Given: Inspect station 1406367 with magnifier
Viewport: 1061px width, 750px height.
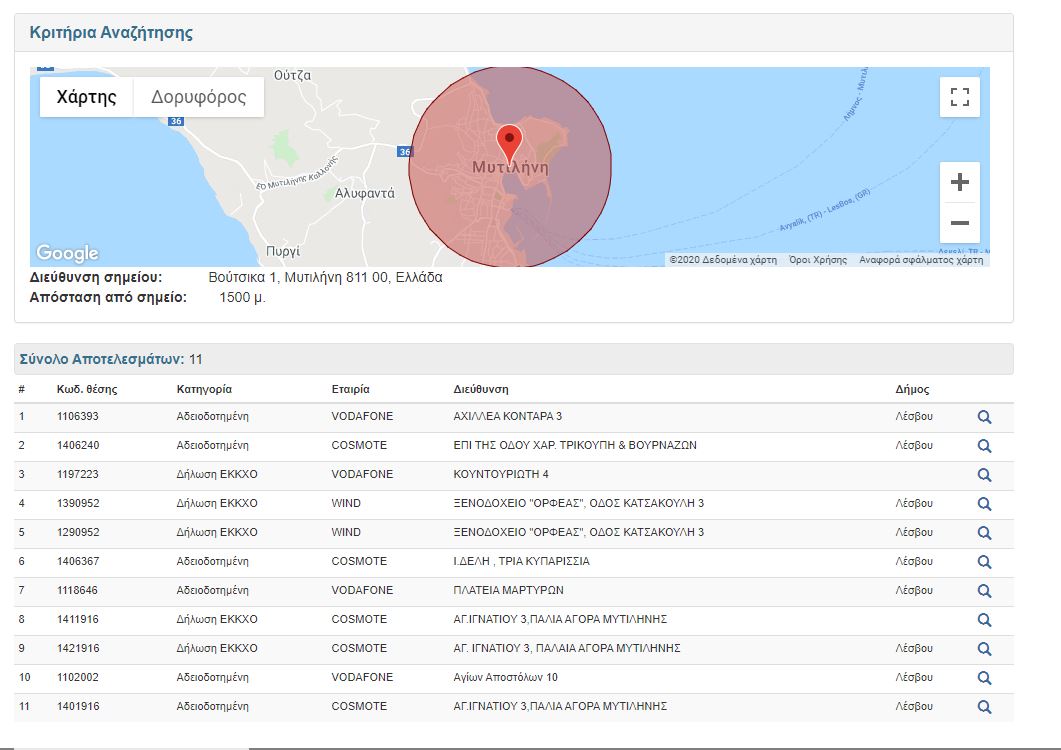Looking at the screenshot, I should [x=985, y=562].
